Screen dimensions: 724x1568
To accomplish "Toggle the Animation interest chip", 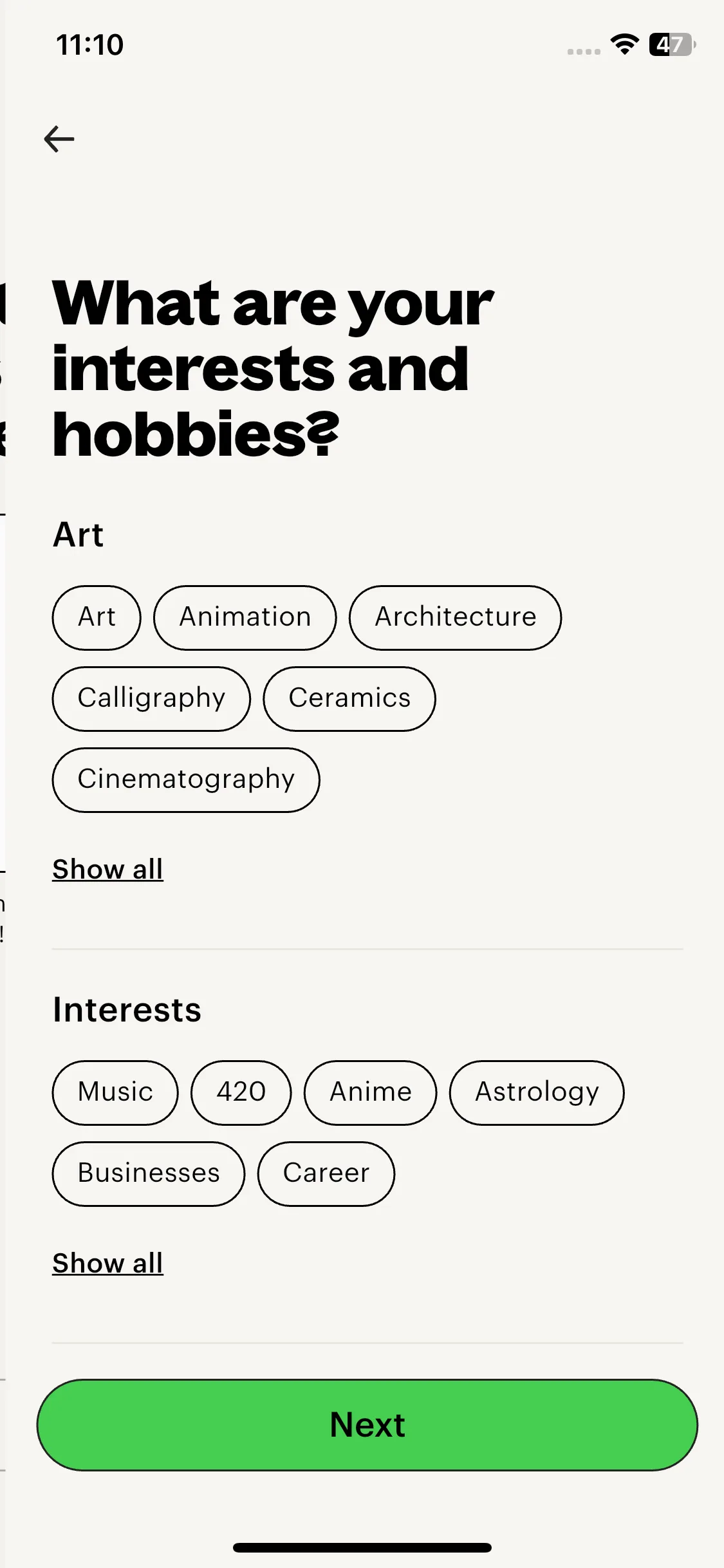I will click(x=245, y=617).
